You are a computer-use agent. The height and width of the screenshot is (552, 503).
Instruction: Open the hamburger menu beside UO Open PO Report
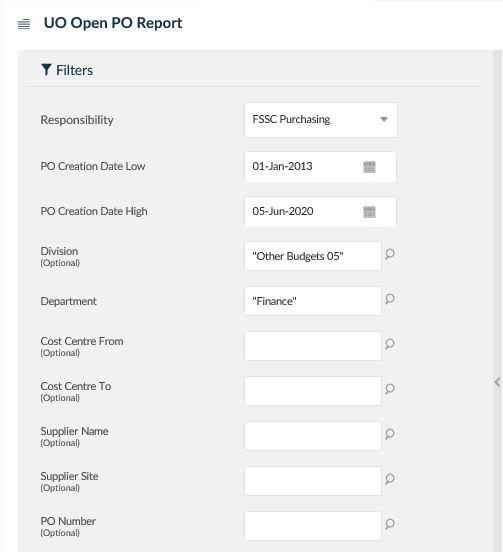point(24,24)
